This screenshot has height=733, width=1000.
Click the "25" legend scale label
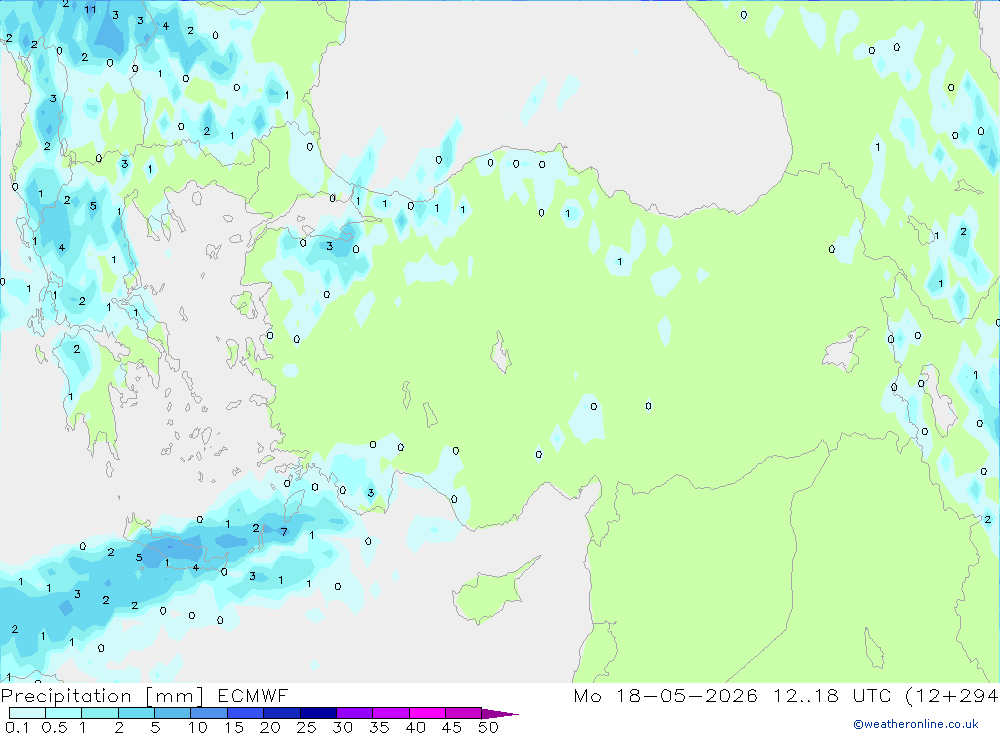(307, 727)
